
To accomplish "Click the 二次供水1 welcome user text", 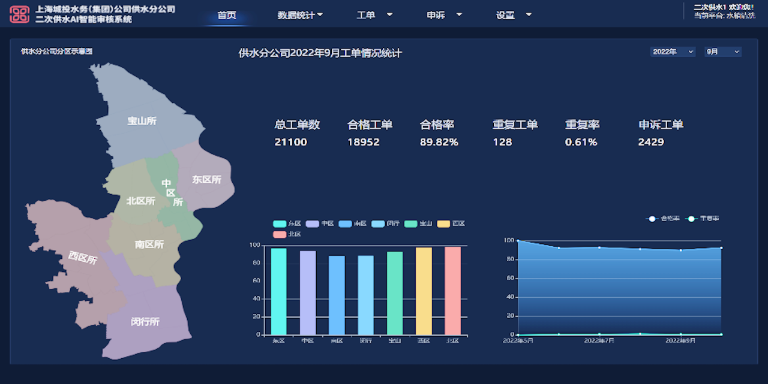I will coord(724,7).
